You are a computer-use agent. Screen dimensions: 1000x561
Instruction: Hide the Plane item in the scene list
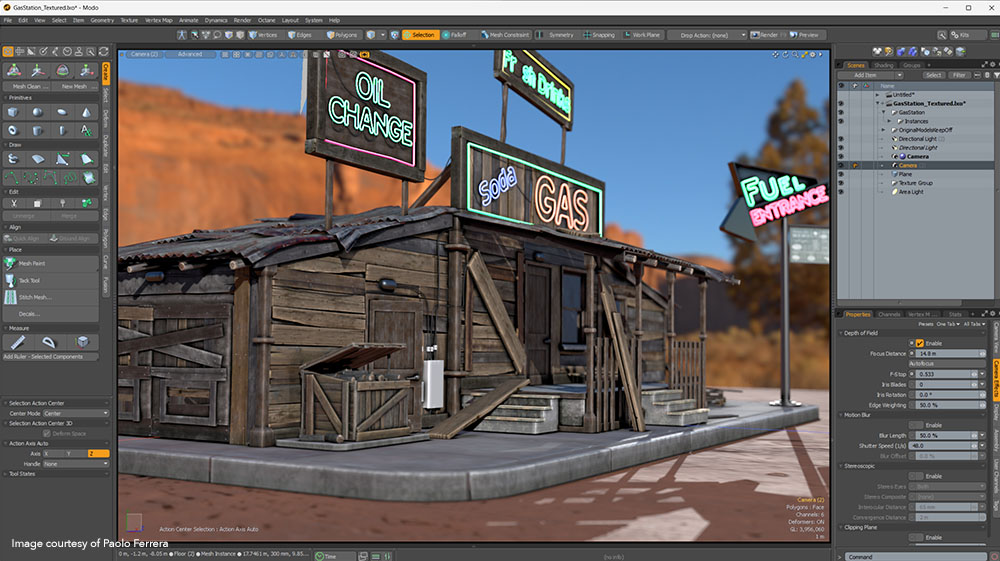click(840, 174)
